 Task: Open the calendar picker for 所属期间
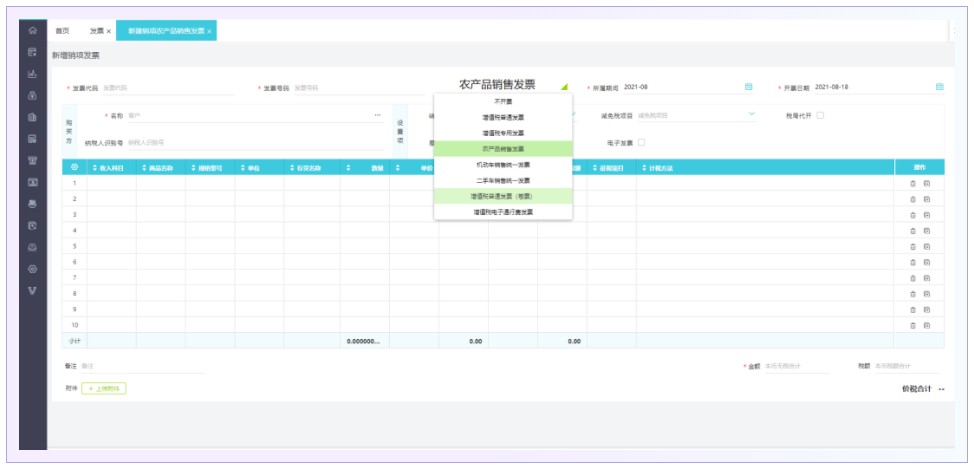pos(749,87)
